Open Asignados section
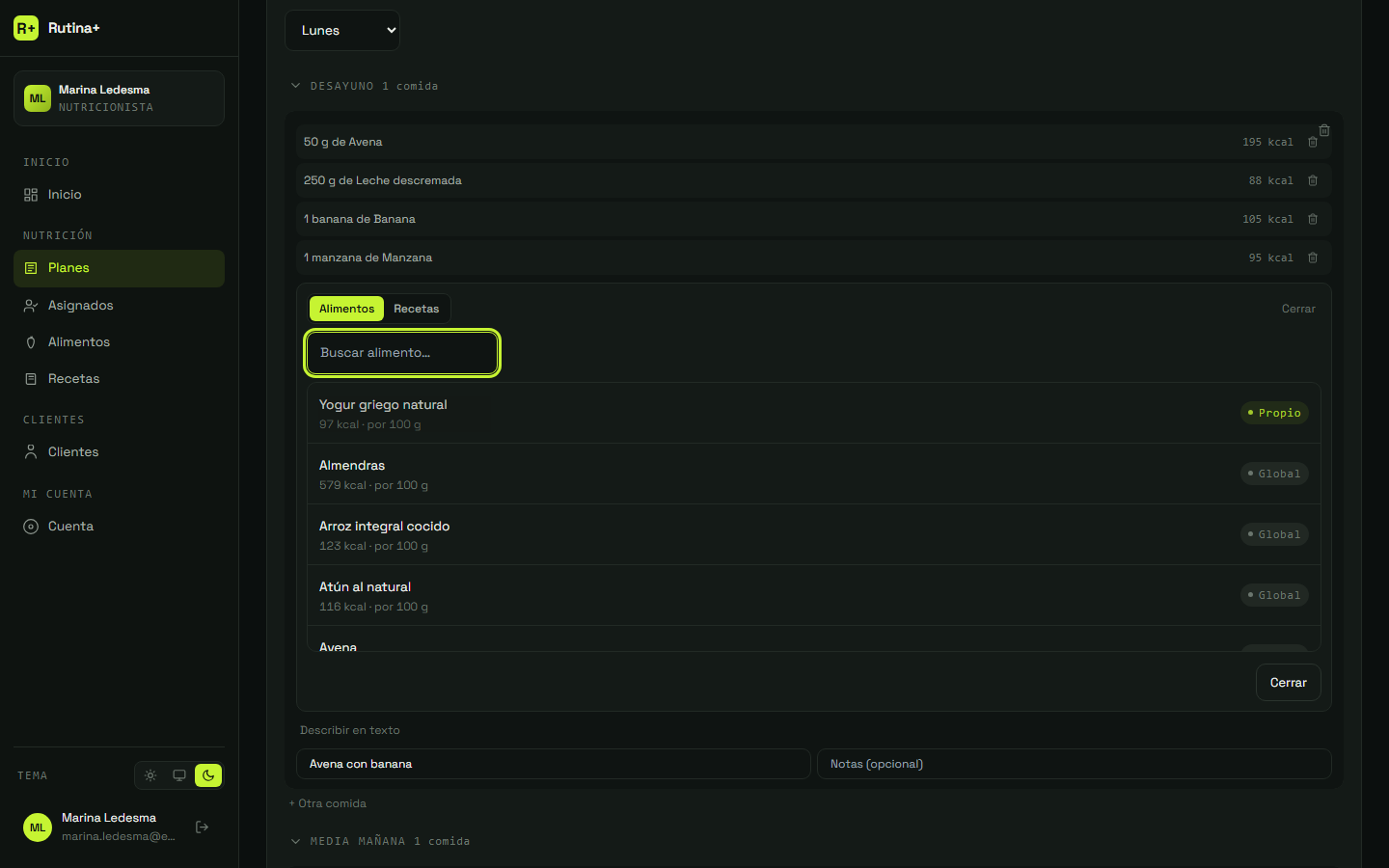The image size is (1389, 868). 119,306
